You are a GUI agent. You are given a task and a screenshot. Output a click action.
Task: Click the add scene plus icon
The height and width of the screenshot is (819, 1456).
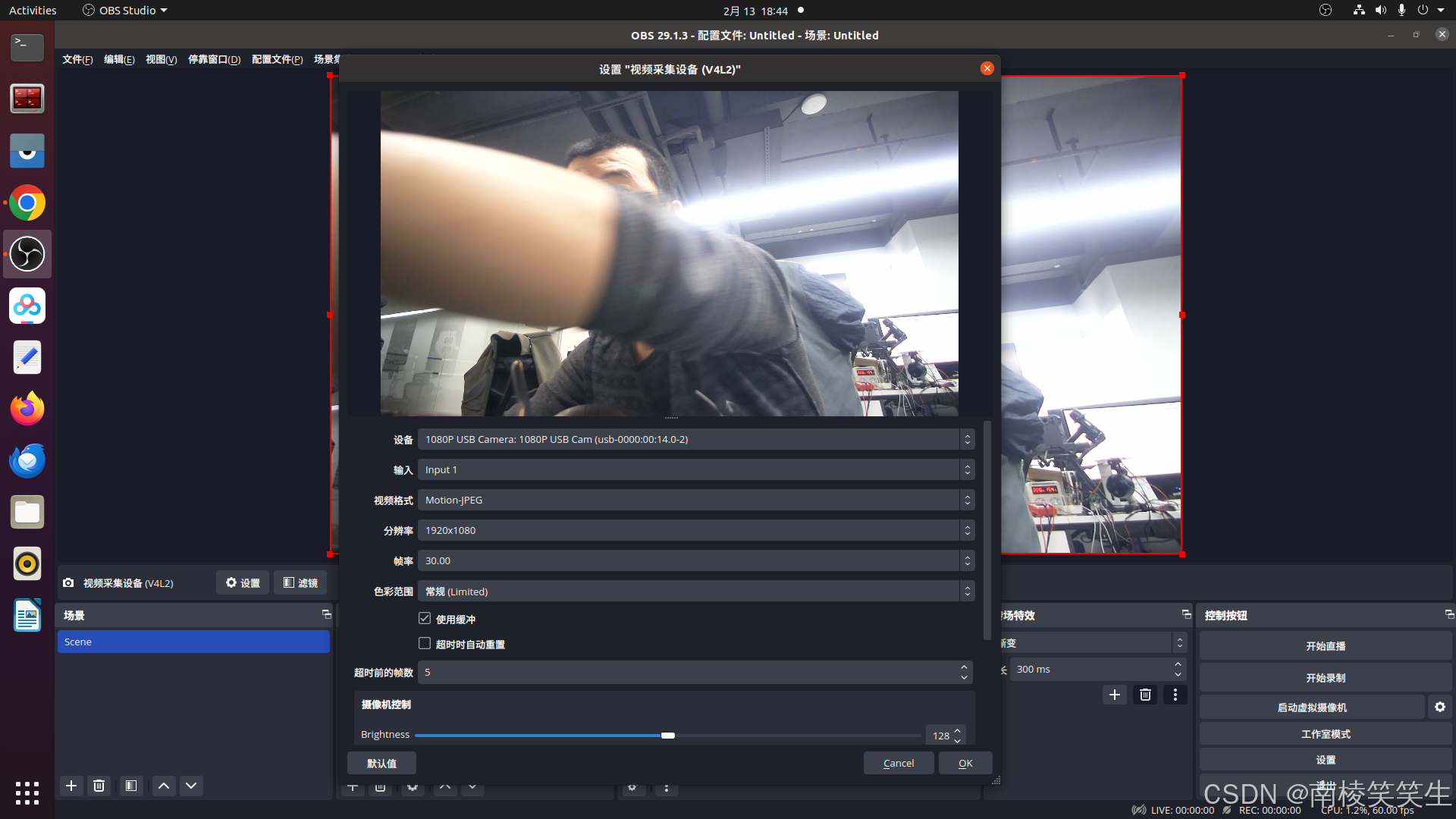[x=71, y=786]
